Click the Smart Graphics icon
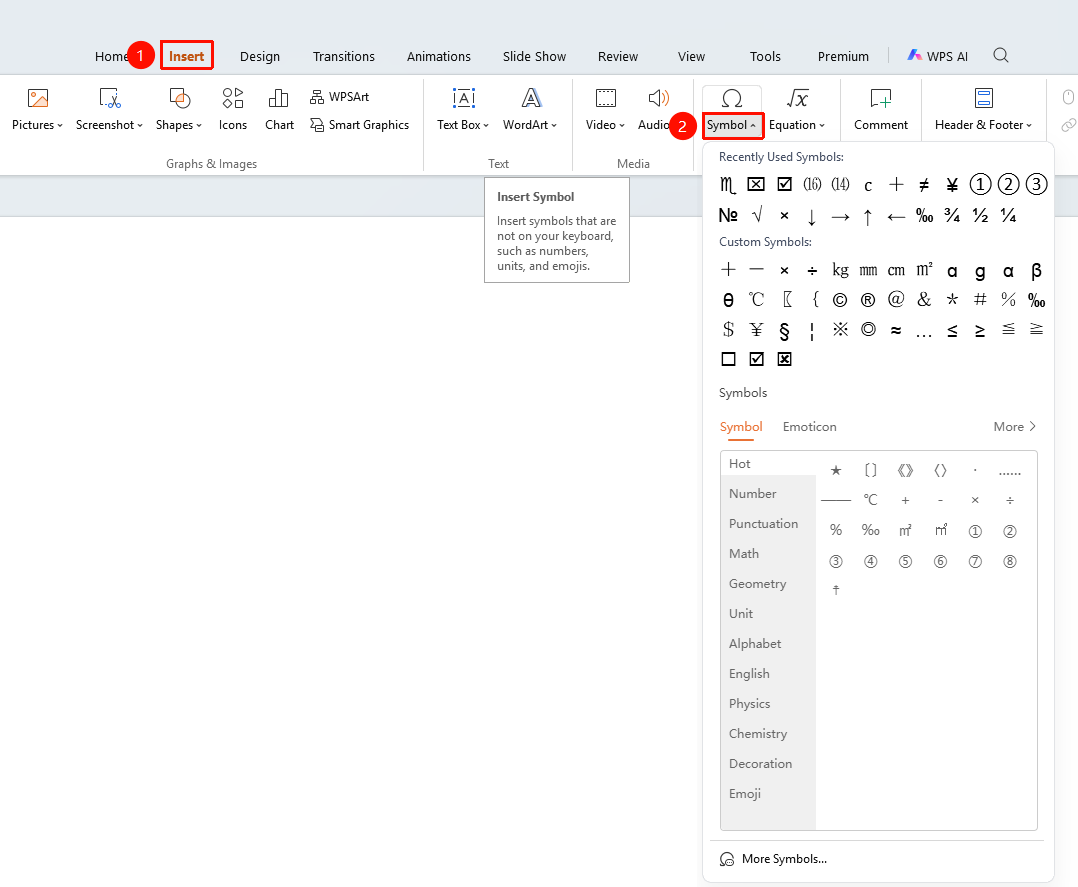The image size is (1078, 887). pyautogui.click(x=317, y=124)
